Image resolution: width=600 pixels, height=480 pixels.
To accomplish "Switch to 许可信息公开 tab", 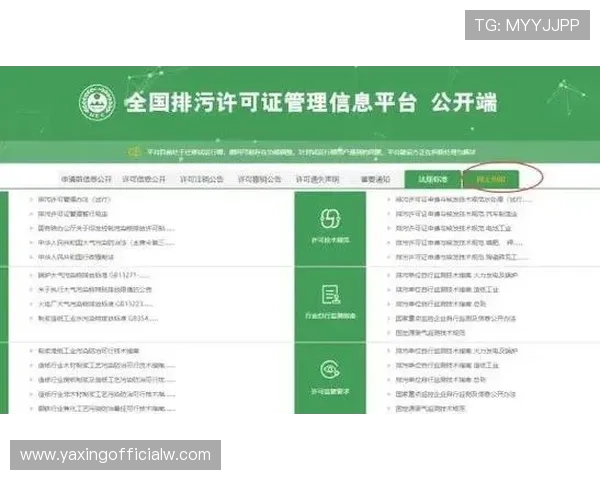I will [x=144, y=179].
